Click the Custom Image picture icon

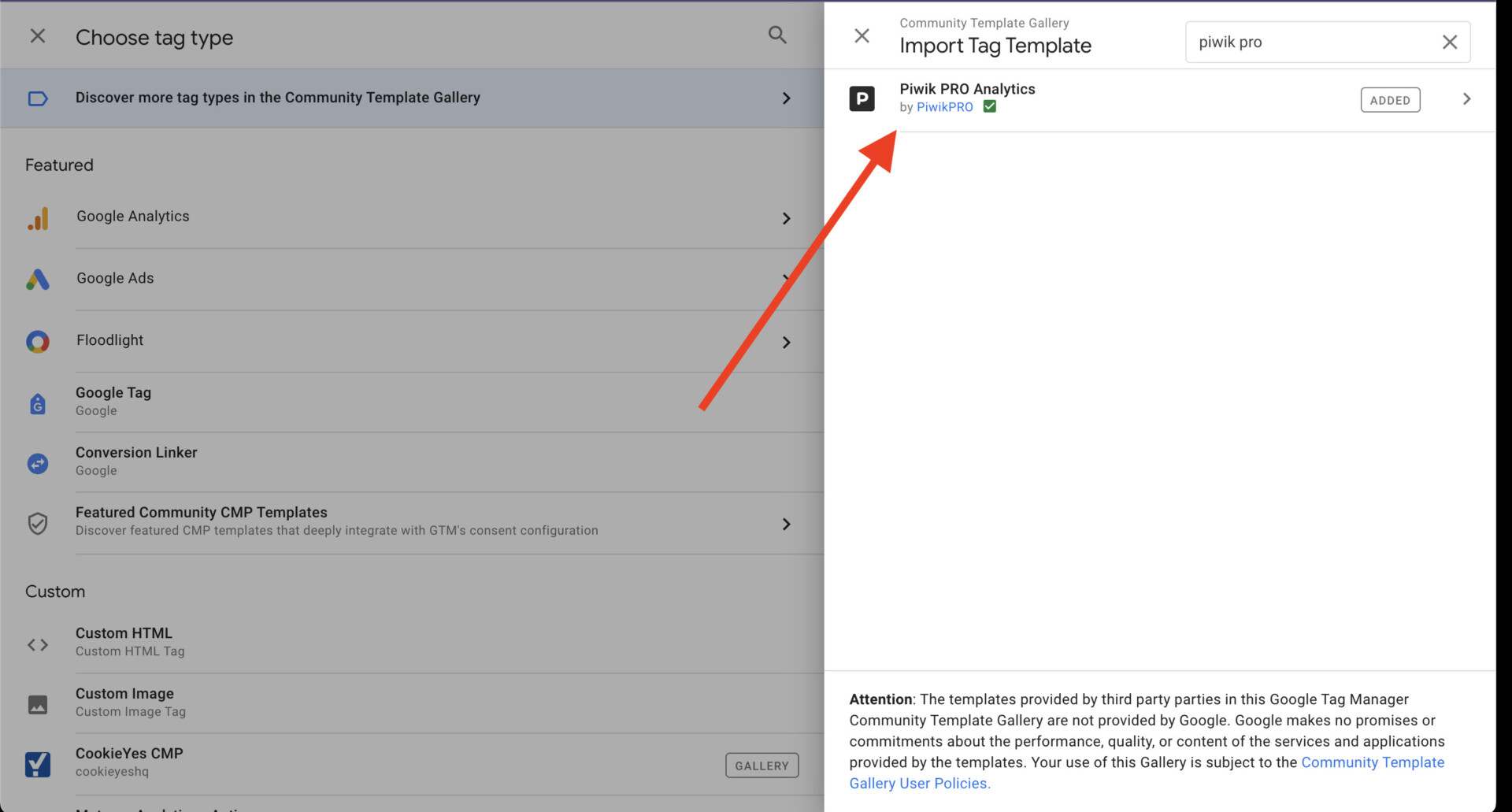(38, 704)
